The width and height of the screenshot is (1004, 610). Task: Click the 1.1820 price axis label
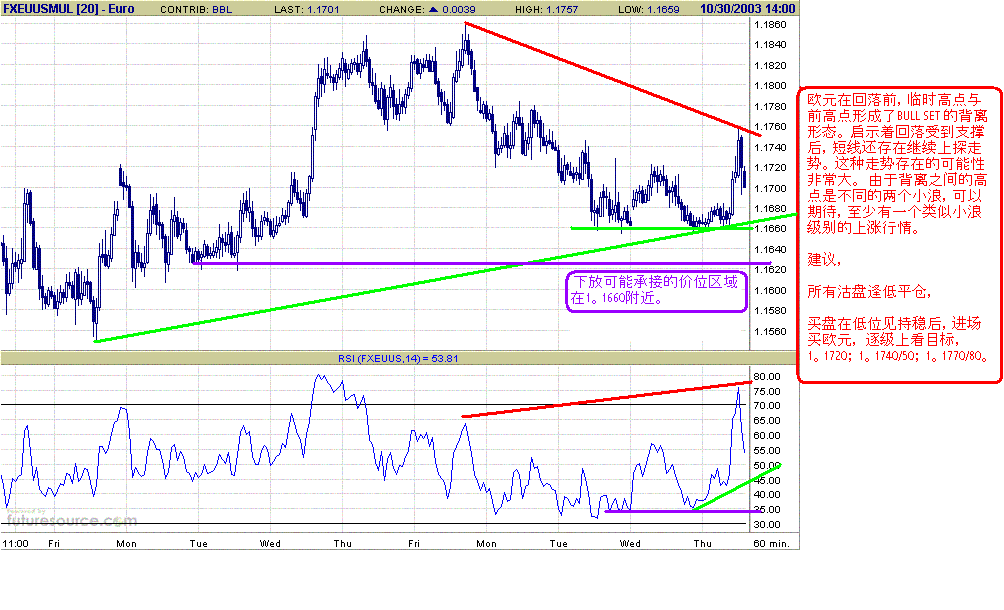tap(770, 66)
